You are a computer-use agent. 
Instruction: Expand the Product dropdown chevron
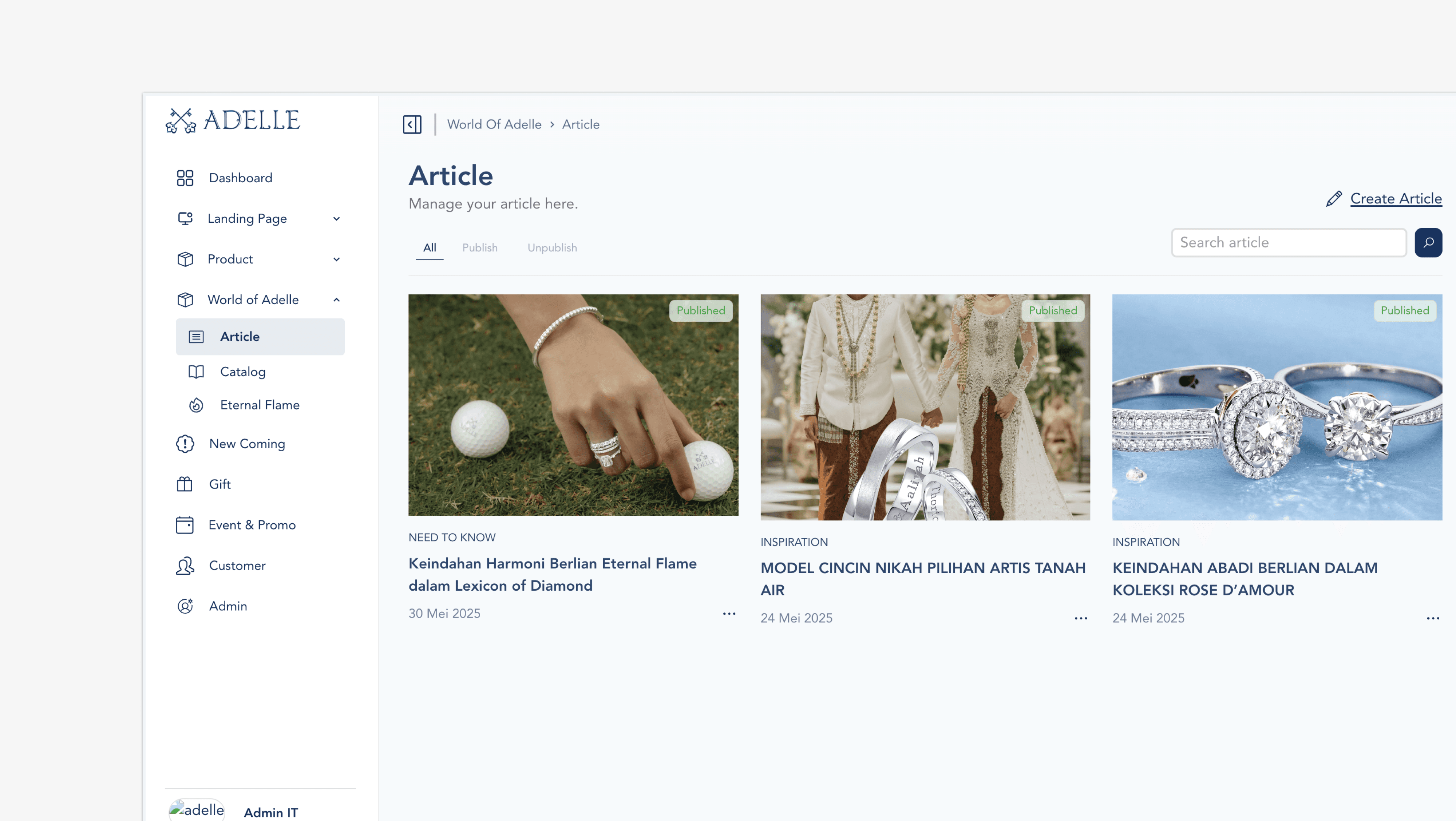click(x=337, y=259)
